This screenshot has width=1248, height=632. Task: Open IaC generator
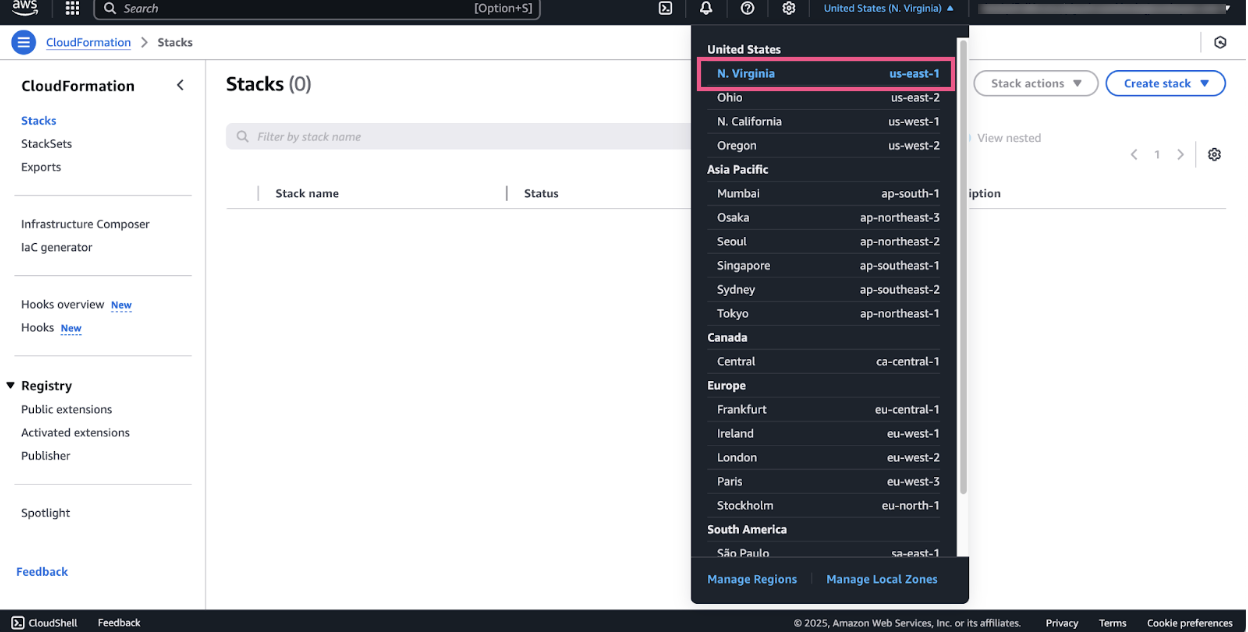point(56,247)
